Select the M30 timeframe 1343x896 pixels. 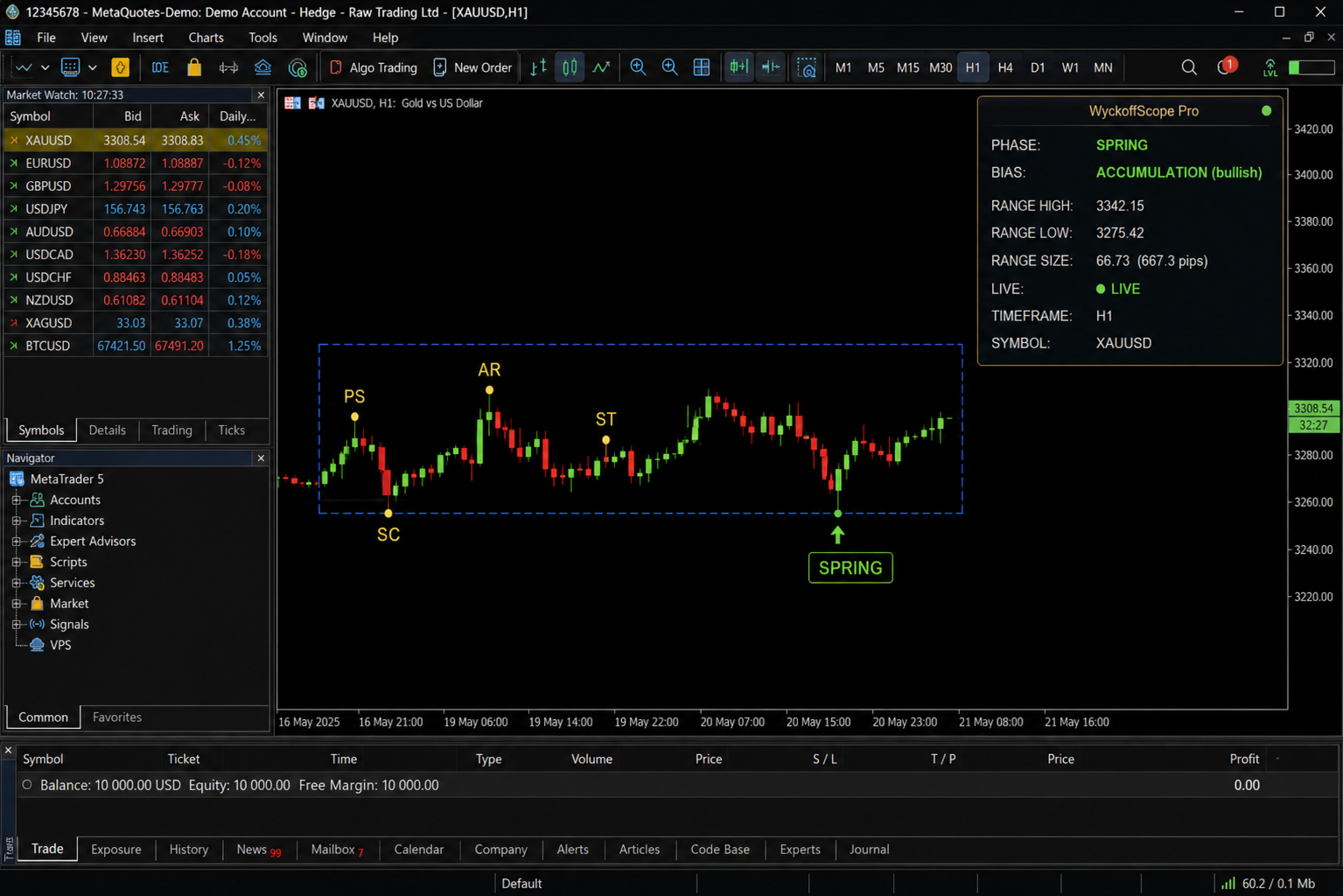click(x=941, y=67)
